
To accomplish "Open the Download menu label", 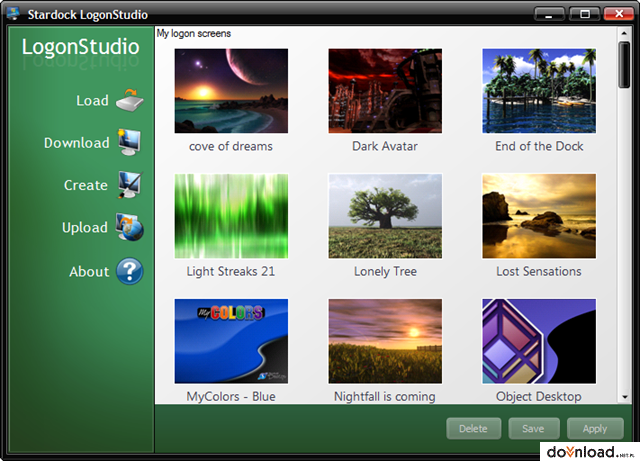I will coord(77,143).
